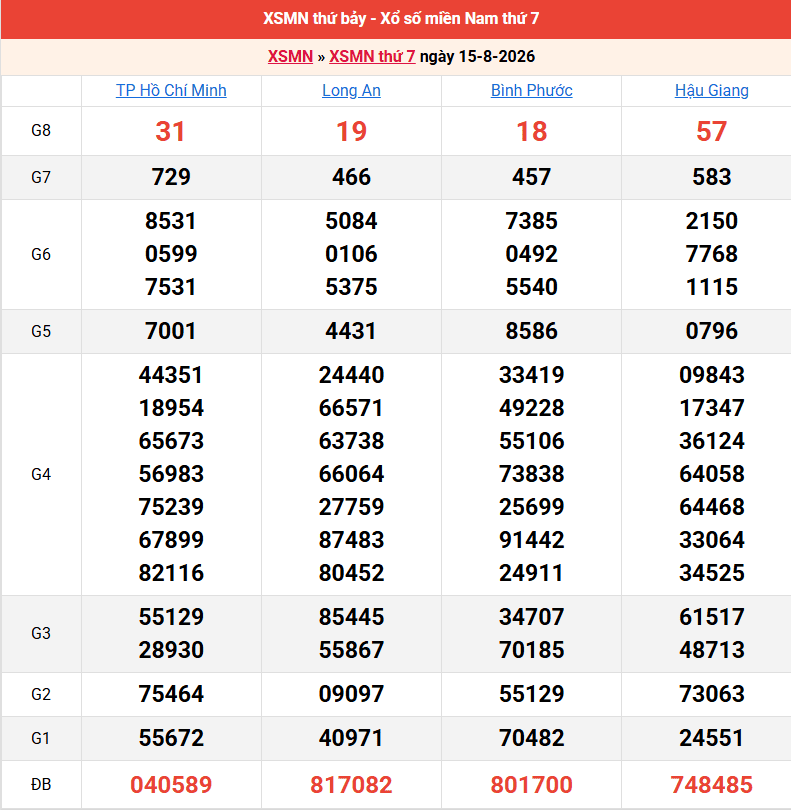Click the G7 number 583 for Hậu Giang
791x810 pixels.
(711, 177)
